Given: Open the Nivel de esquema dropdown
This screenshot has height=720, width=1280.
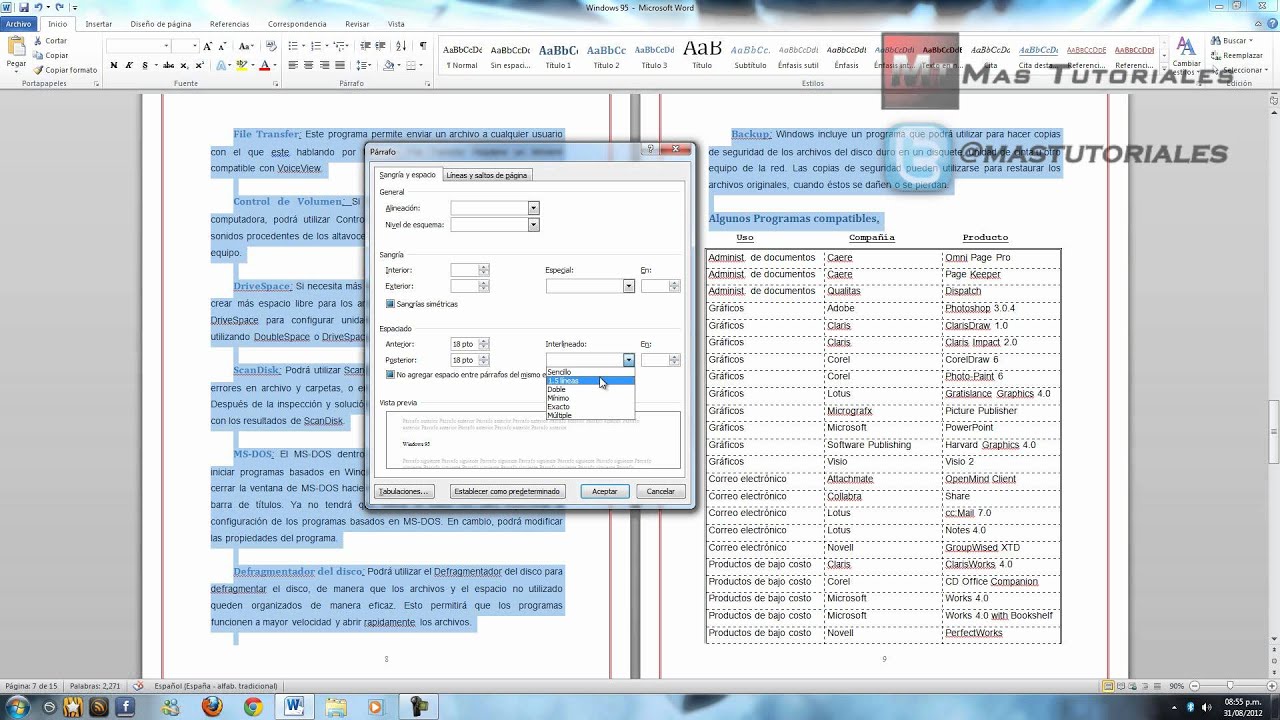Looking at the screenshot, I should tap(533, 225).
